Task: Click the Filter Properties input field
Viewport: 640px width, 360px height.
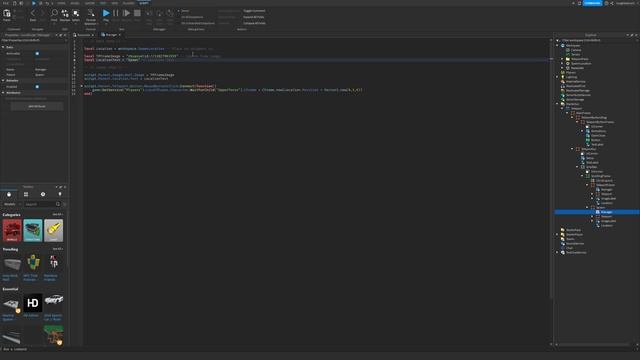Action: pos(33,40)
